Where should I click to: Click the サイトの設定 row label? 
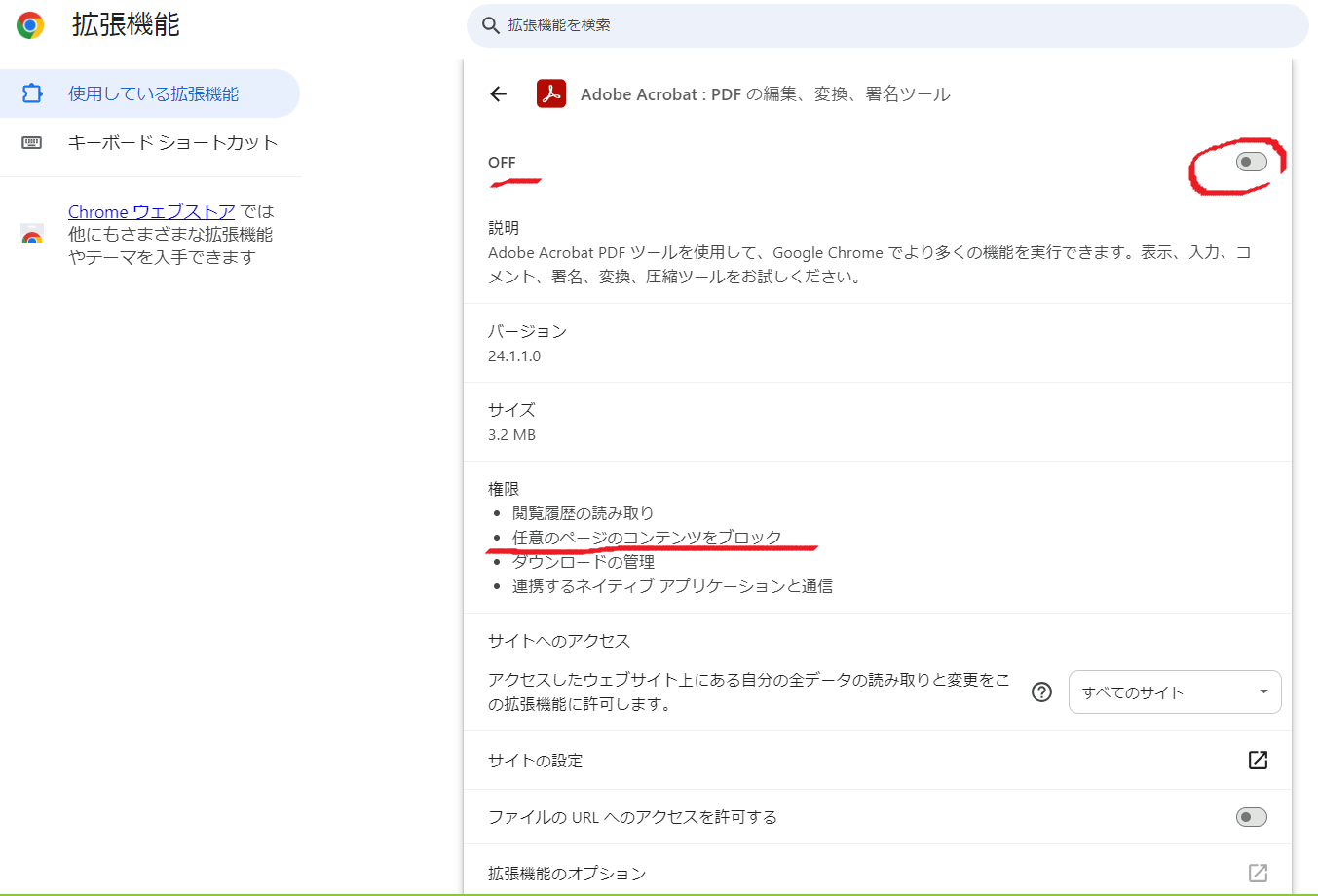click(536, 761)
